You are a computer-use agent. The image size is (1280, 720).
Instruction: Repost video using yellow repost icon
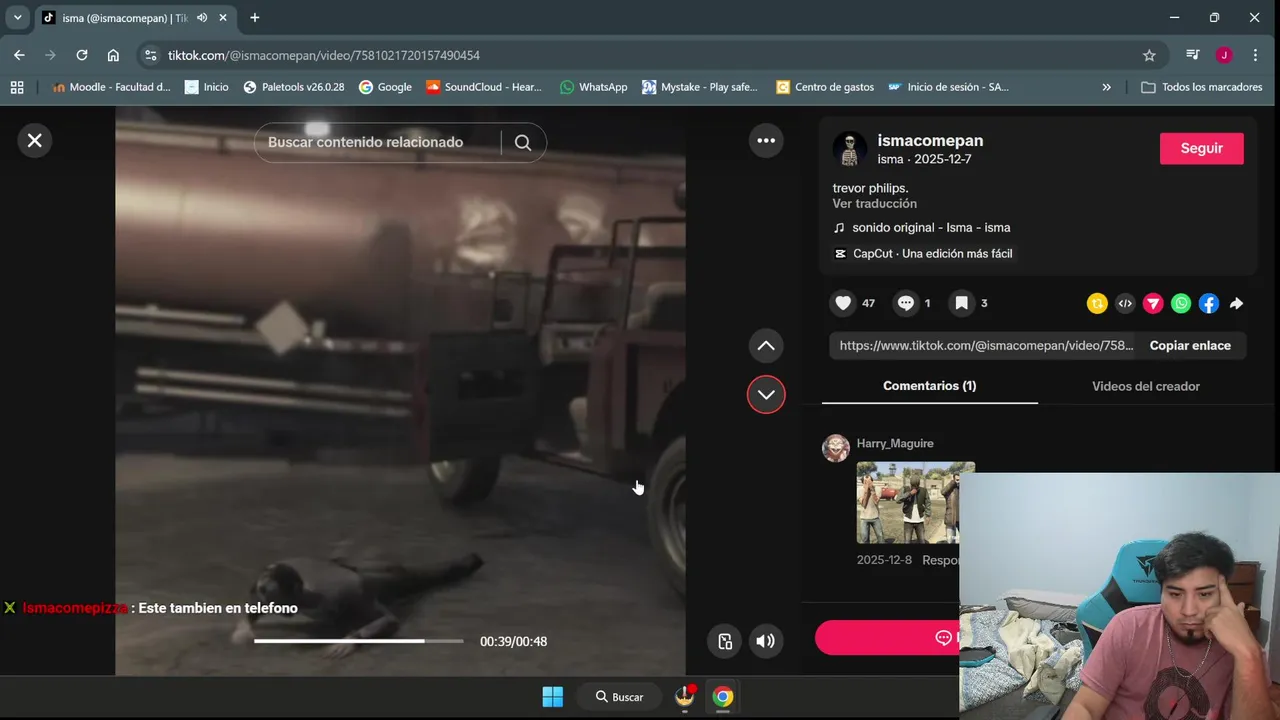pyautogui.click(x=1097, y=303)
